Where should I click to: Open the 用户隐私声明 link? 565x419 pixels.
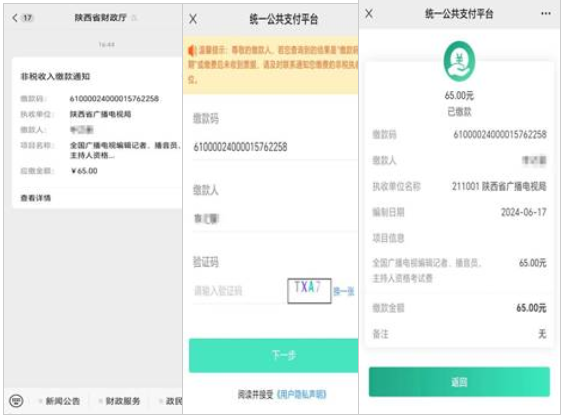302,394
